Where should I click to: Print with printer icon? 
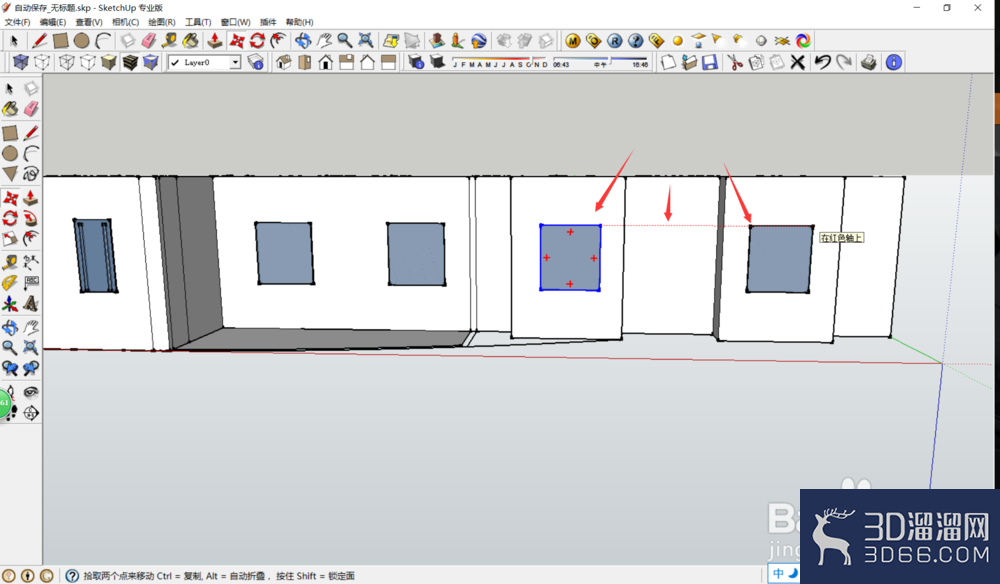868,62
